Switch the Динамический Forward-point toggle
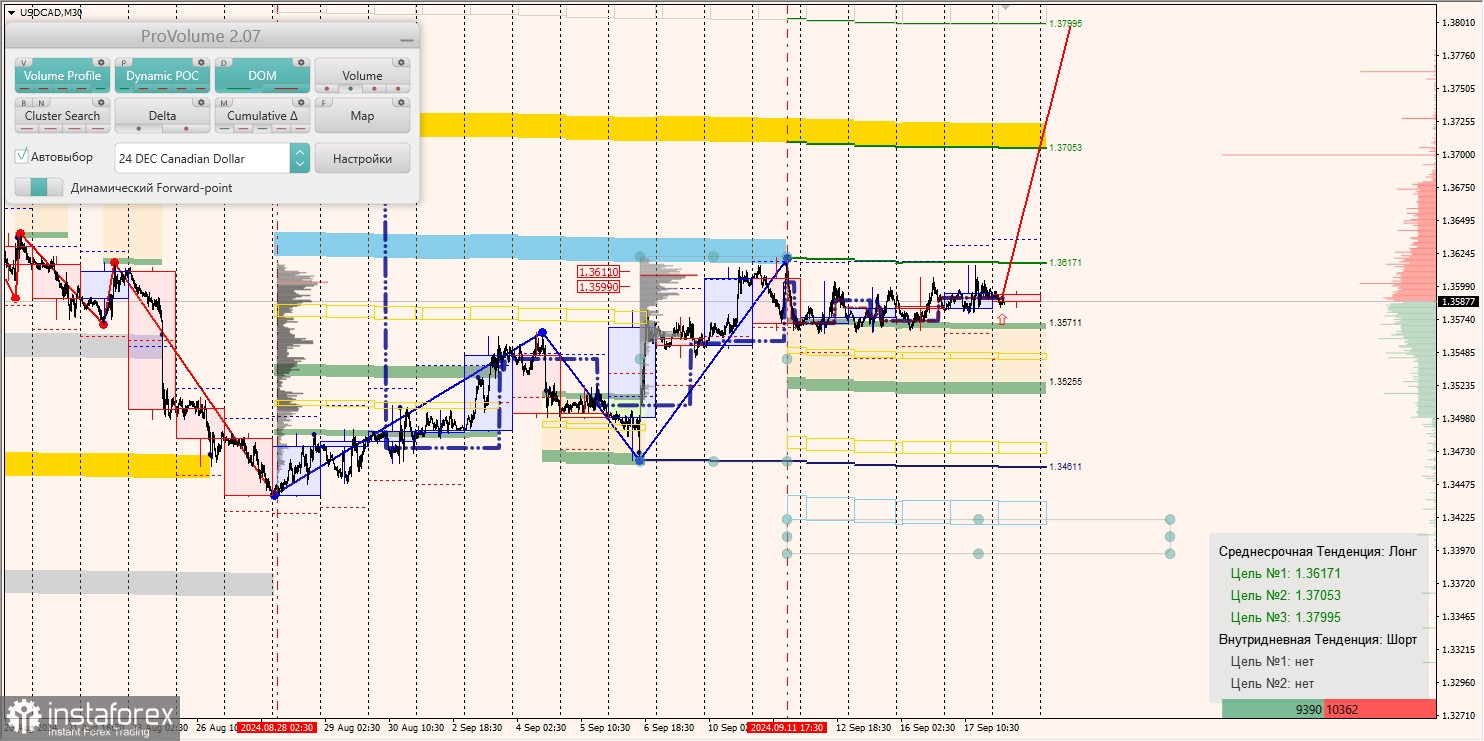 [x=39, y=187]
